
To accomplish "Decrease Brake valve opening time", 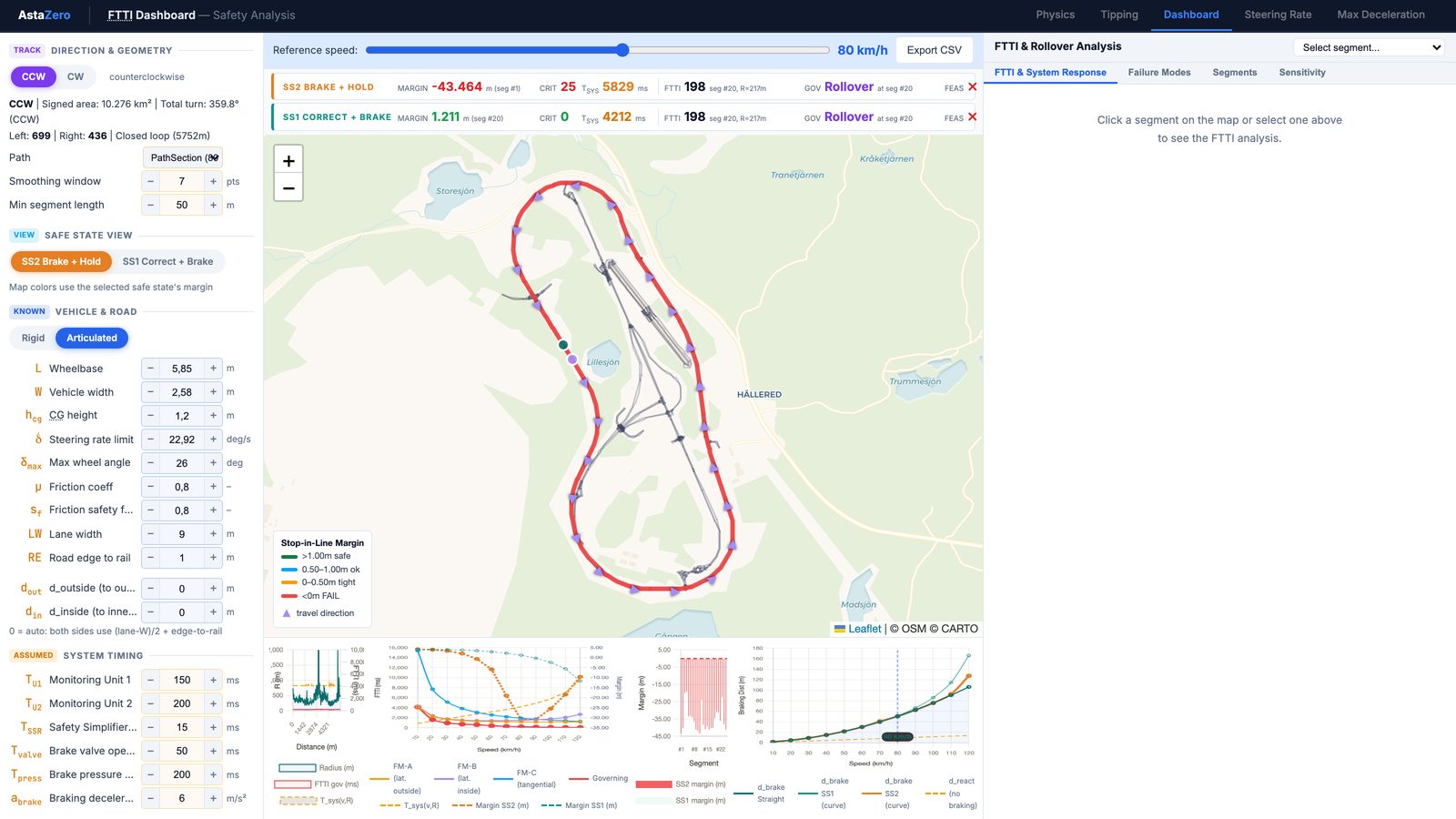I will 150,751.
